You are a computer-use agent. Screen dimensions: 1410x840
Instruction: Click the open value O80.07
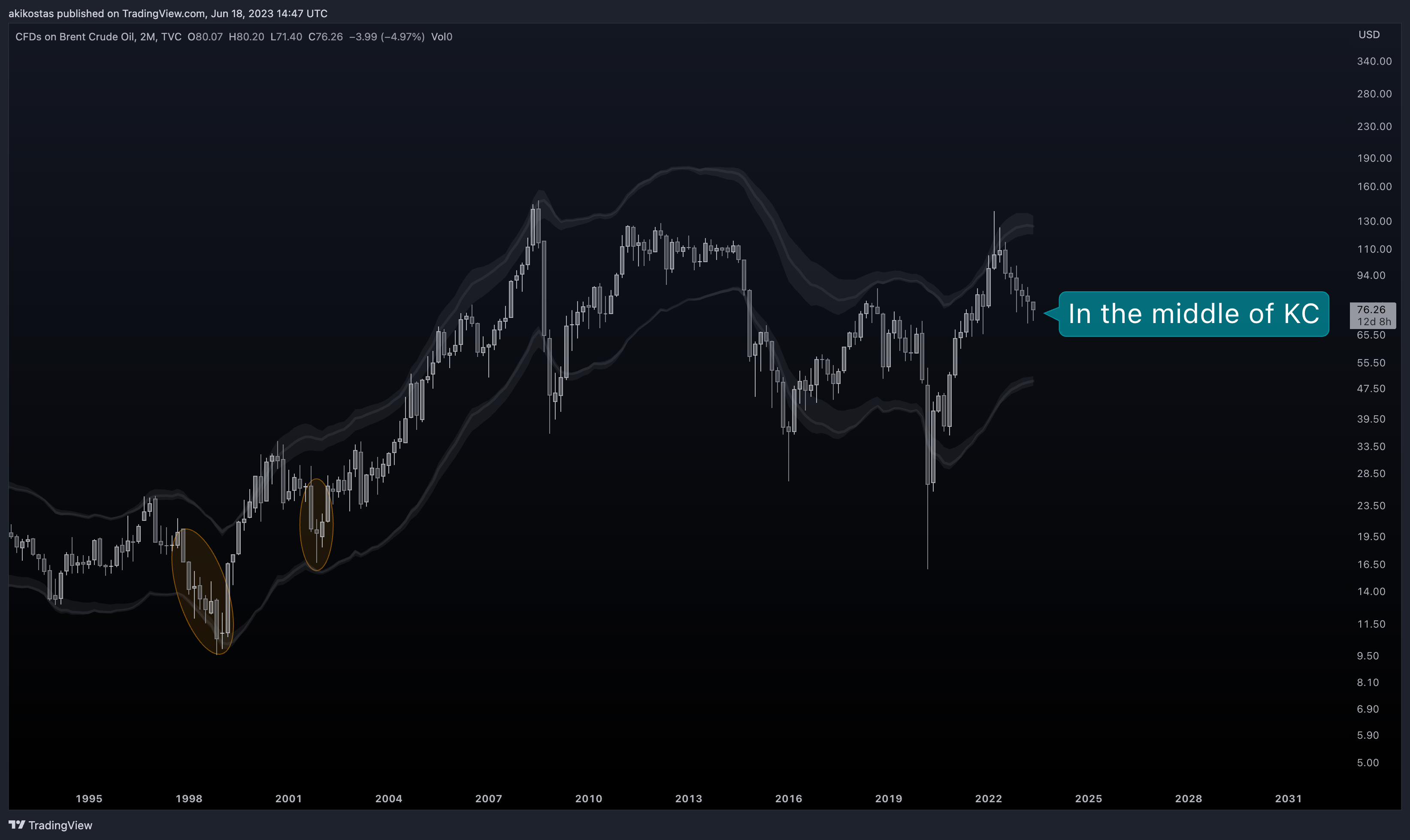click(x=205, y=37)
